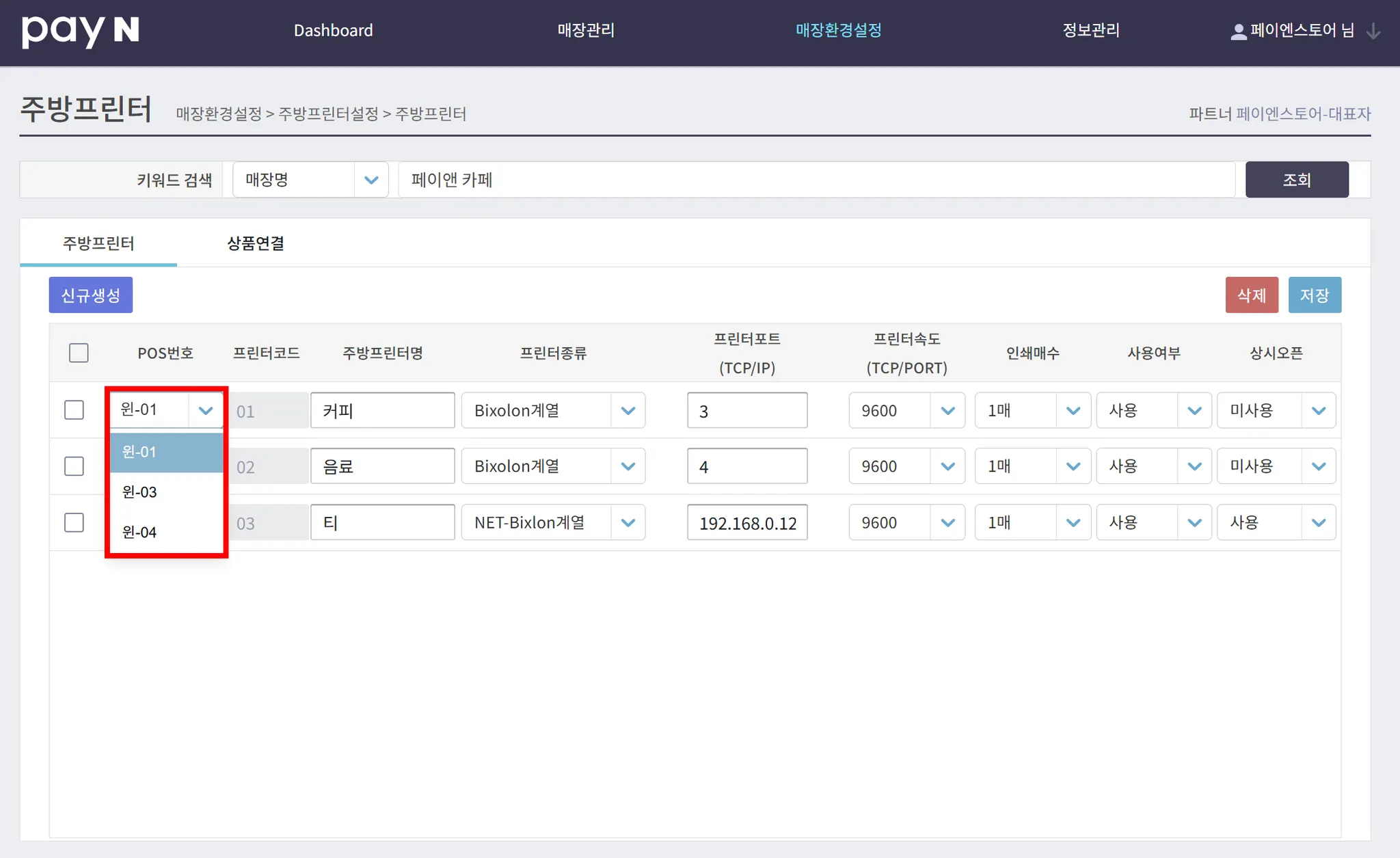Open the 매장명 keyword search dropdown
Screen dimensions: 1400x858
coord(310,180)
